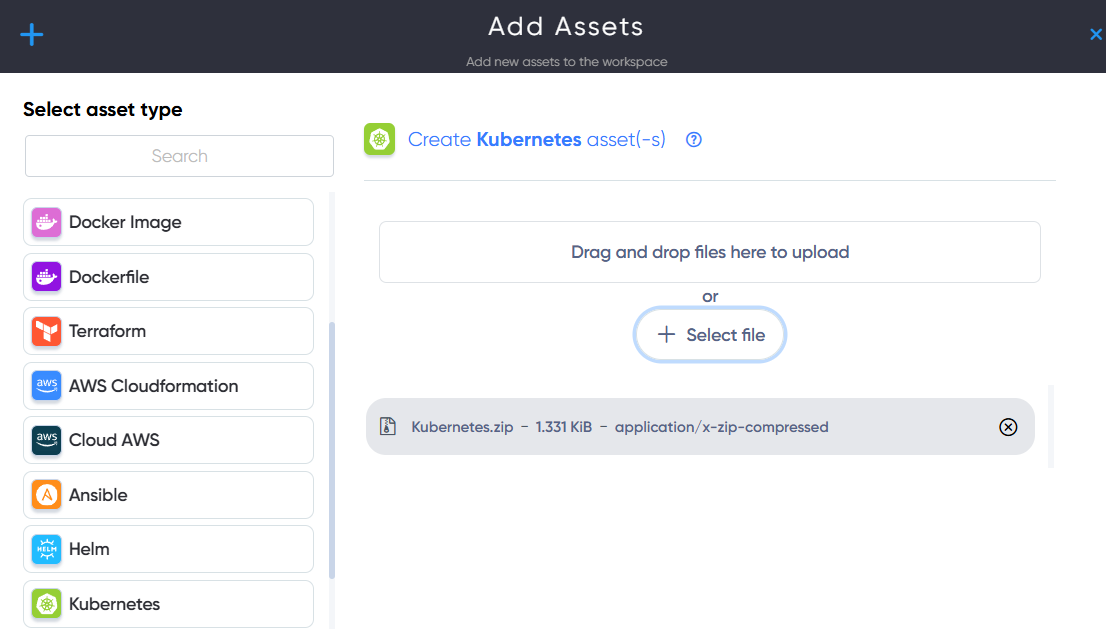Pick the Helm asset type label

click(89, 549)
